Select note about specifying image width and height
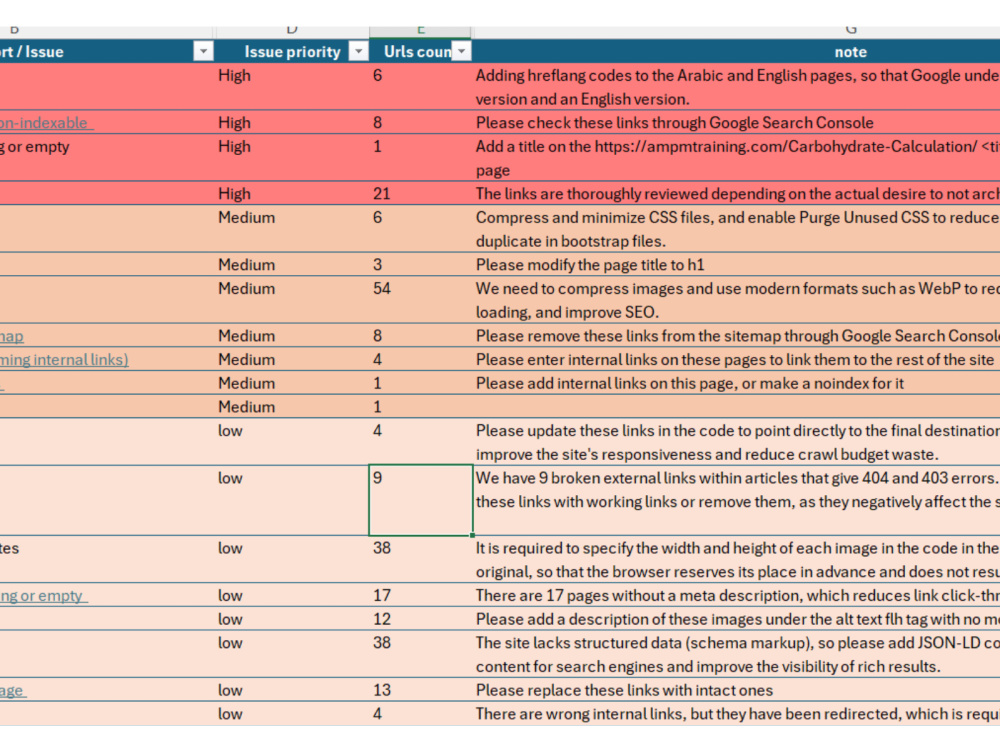Viewport: 1000px width, 750px height. pos(737,560)
